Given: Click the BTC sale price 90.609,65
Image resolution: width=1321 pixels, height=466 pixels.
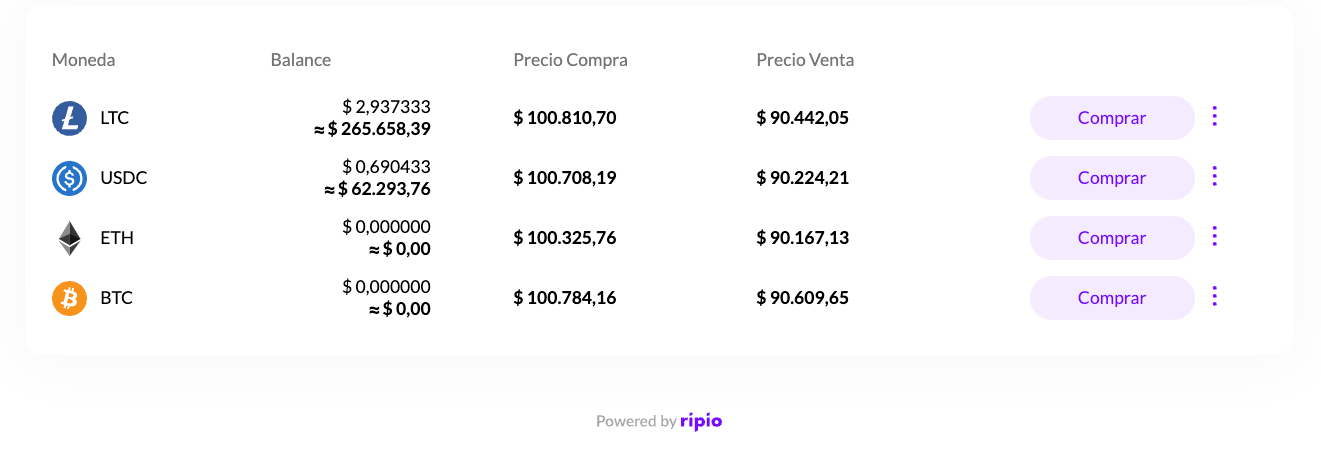Looking at the screenshot, I should point(803,298).
